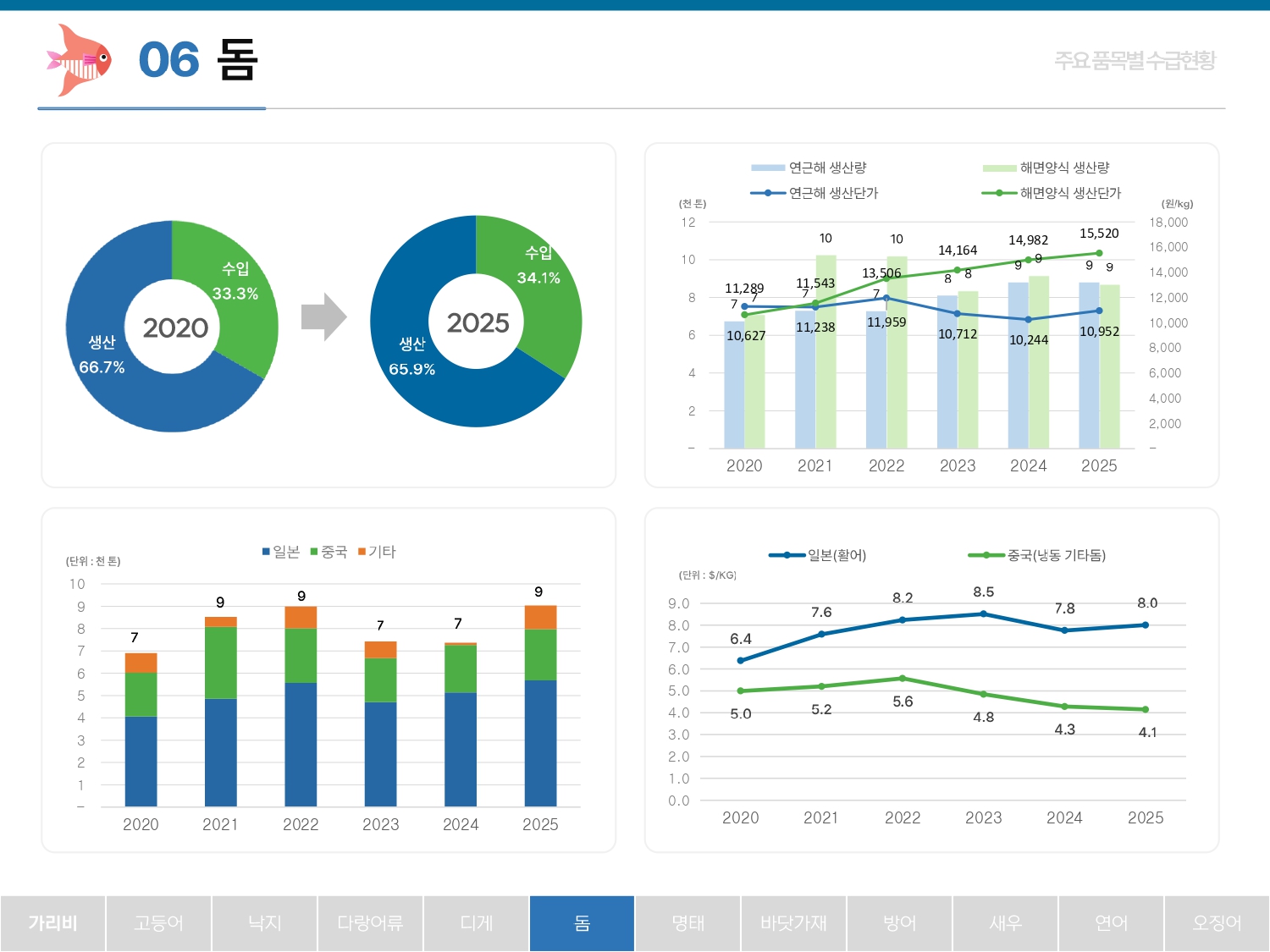Click the 2020 donut chart center label
1270x952 pixels.
pyautogui.click(x=175, y=327)
